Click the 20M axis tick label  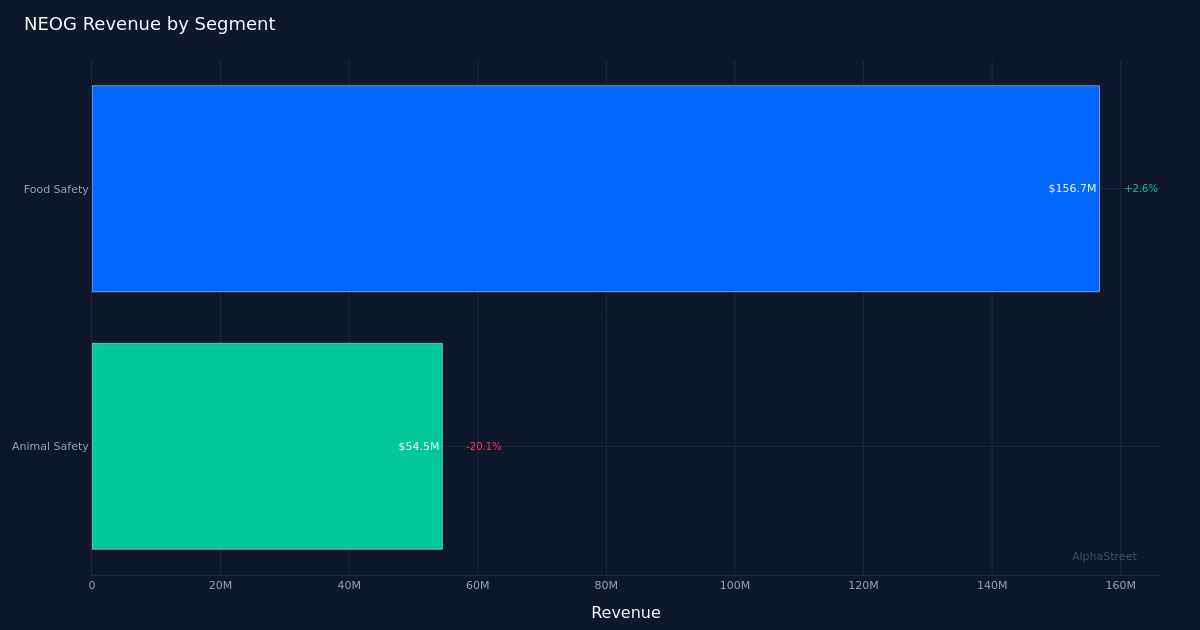pos(220,585)
